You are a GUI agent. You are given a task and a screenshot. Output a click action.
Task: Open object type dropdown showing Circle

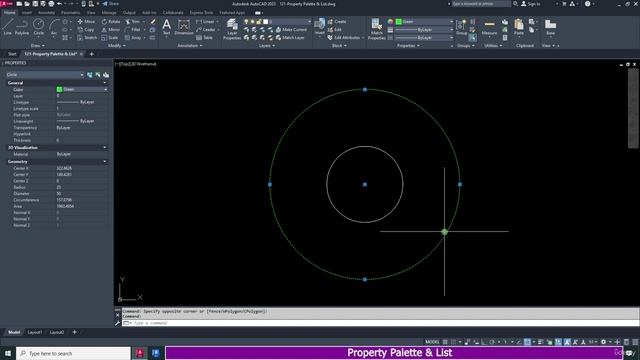pos(45,75)
